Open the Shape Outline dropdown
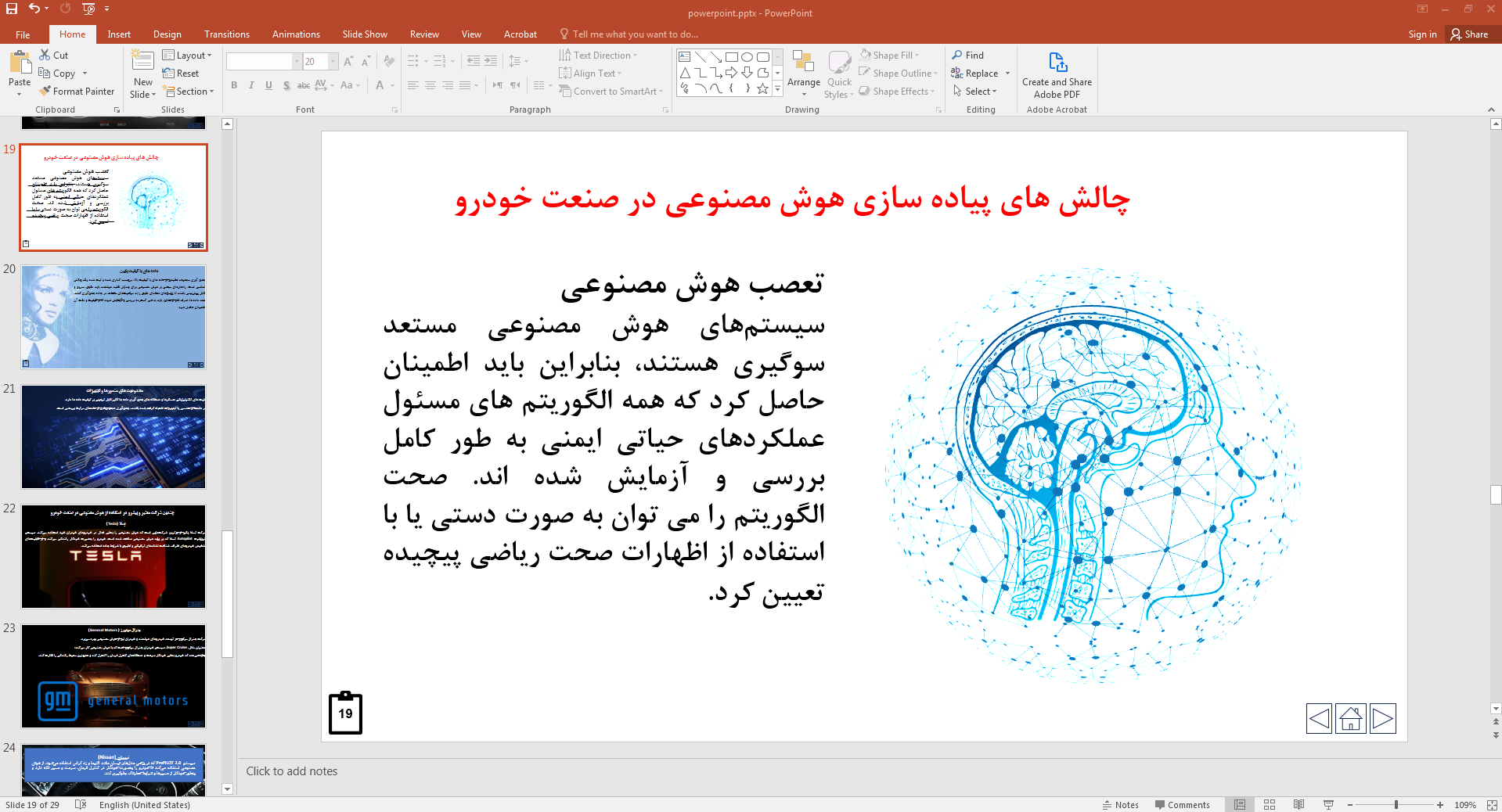The image size is (1502, 812). point(899,74)
